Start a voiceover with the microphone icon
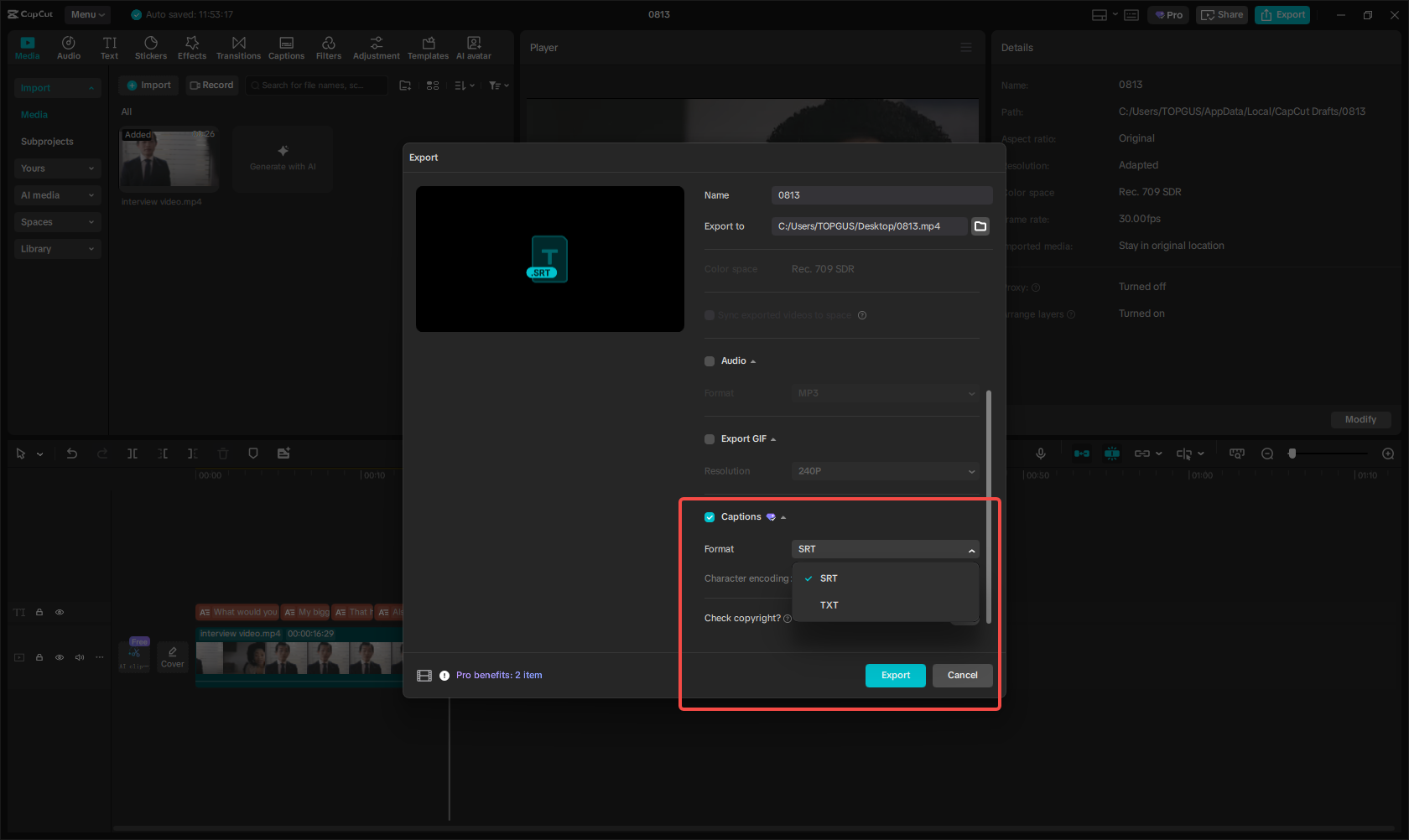The width and height of the screenshot is (1409, 840). [1040, 453]
